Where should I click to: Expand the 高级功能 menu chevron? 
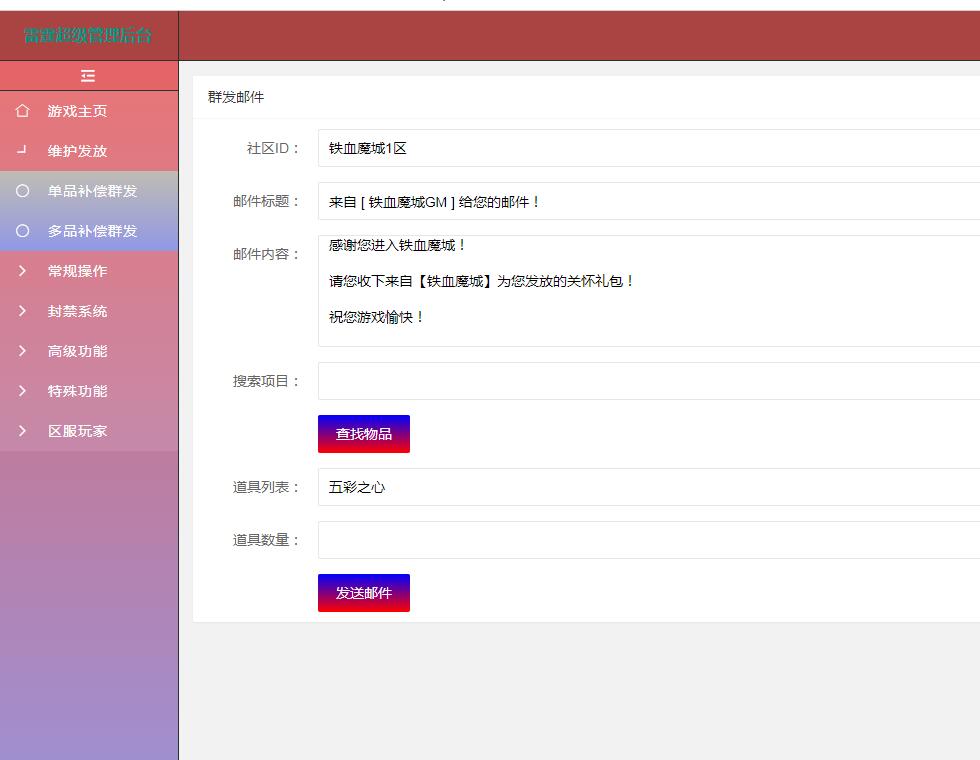click(x=23, y=351)
